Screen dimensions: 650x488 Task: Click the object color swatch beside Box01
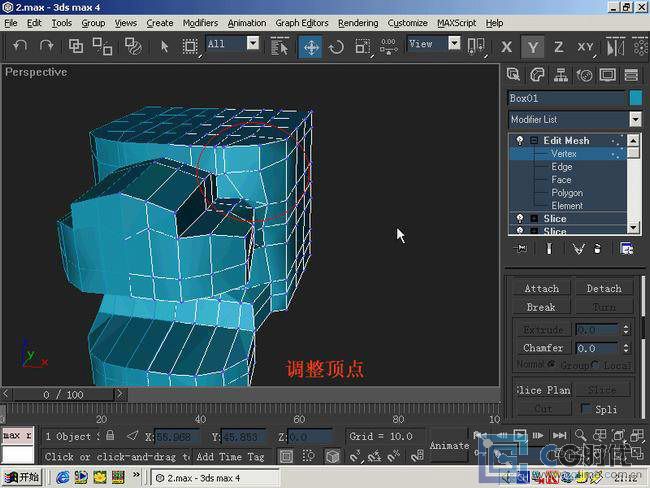[635, 98]
